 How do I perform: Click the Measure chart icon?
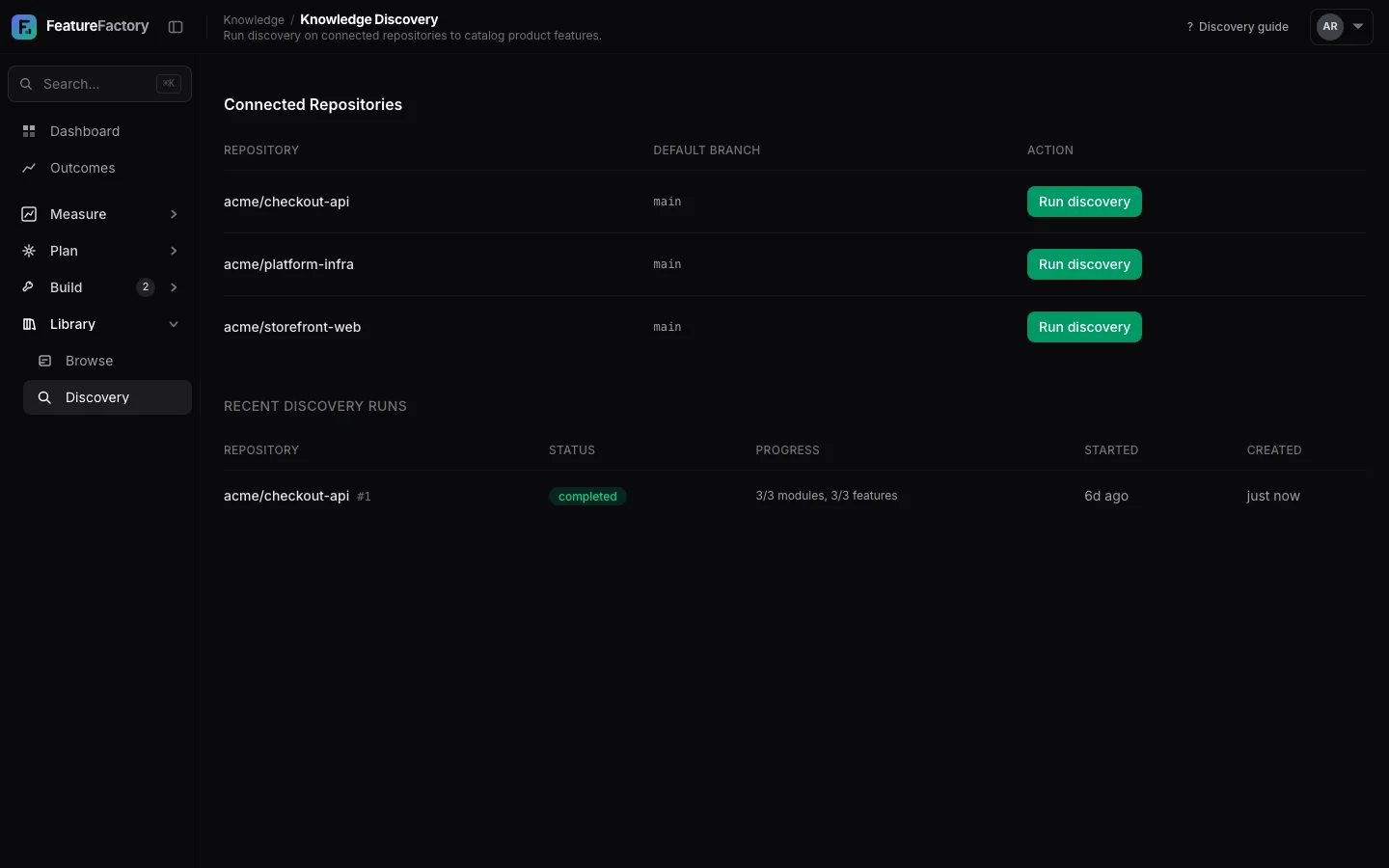point(29,214)
